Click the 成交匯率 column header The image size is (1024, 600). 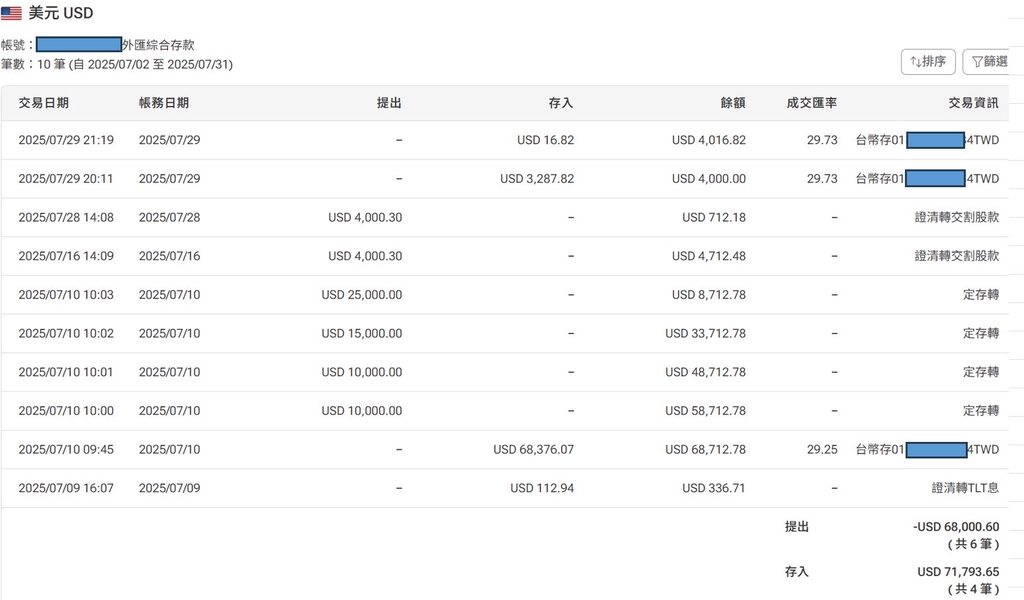[812, 103]
